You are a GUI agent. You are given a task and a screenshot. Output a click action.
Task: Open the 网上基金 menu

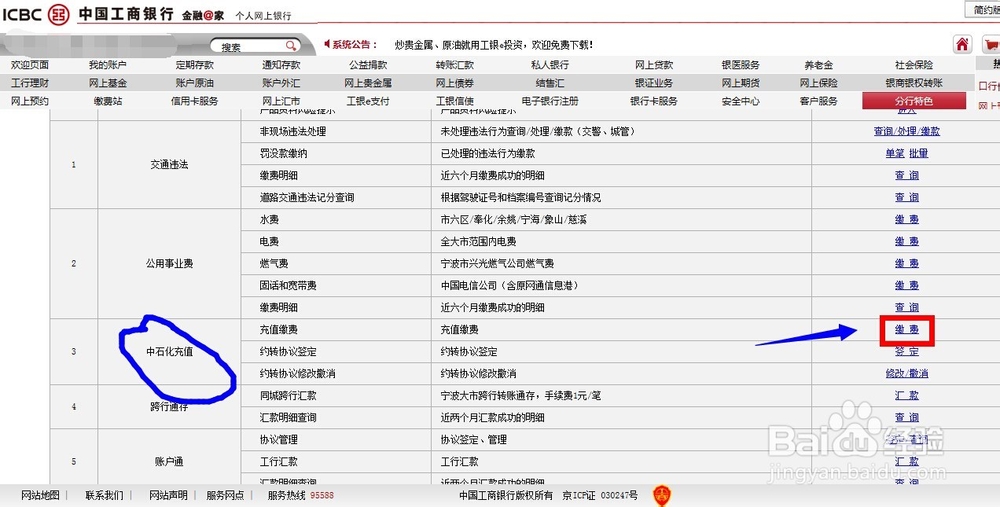pyautogui.click(x=108, y=83)
